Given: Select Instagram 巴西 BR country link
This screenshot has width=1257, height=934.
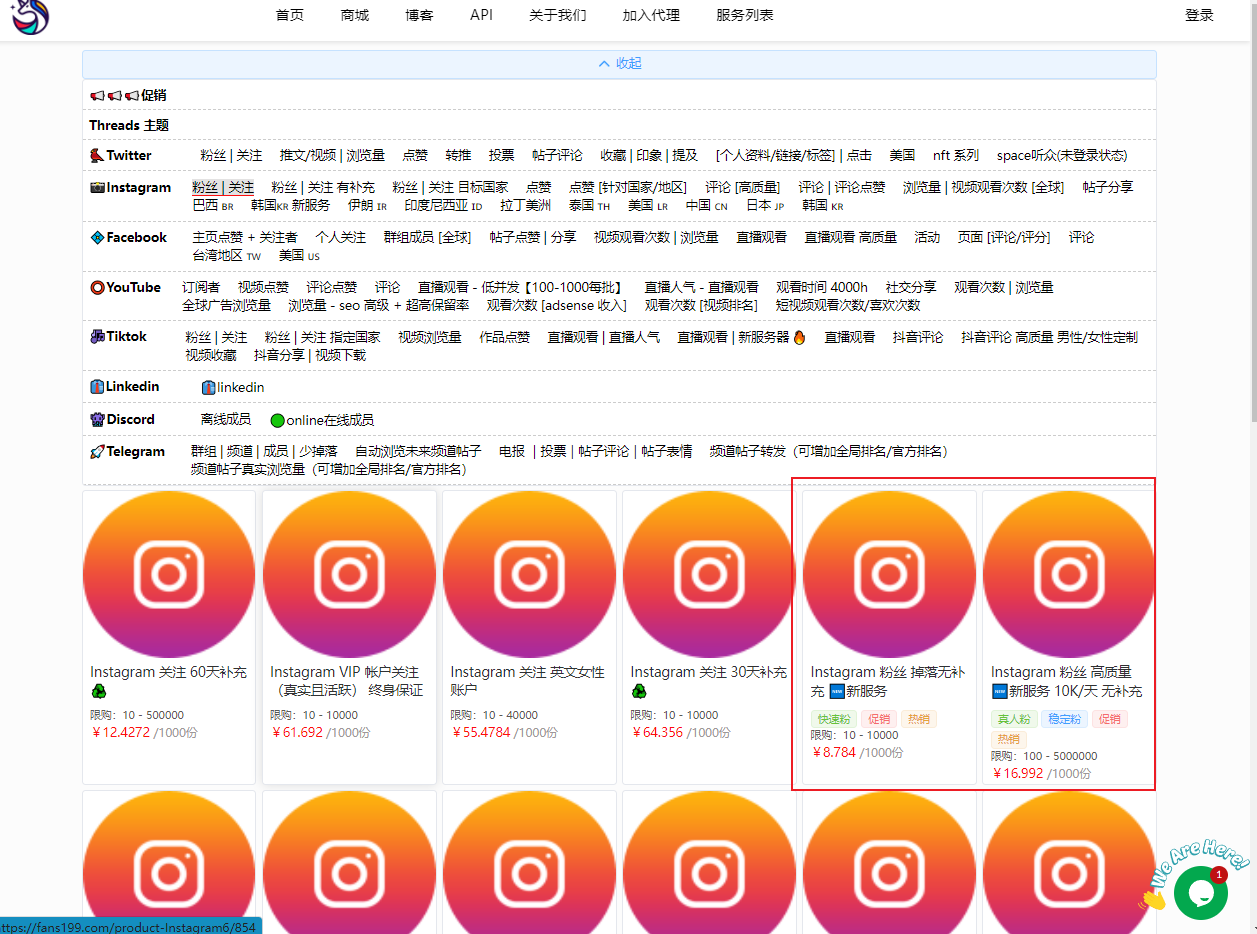Looking at the screenshot, I should pyautogui.click(x=213, y=205).
